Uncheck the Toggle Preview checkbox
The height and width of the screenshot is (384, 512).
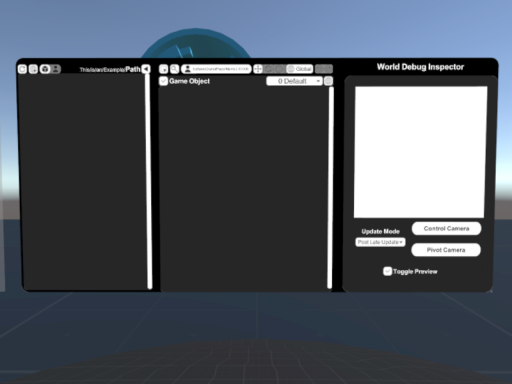tap(387, 271)
